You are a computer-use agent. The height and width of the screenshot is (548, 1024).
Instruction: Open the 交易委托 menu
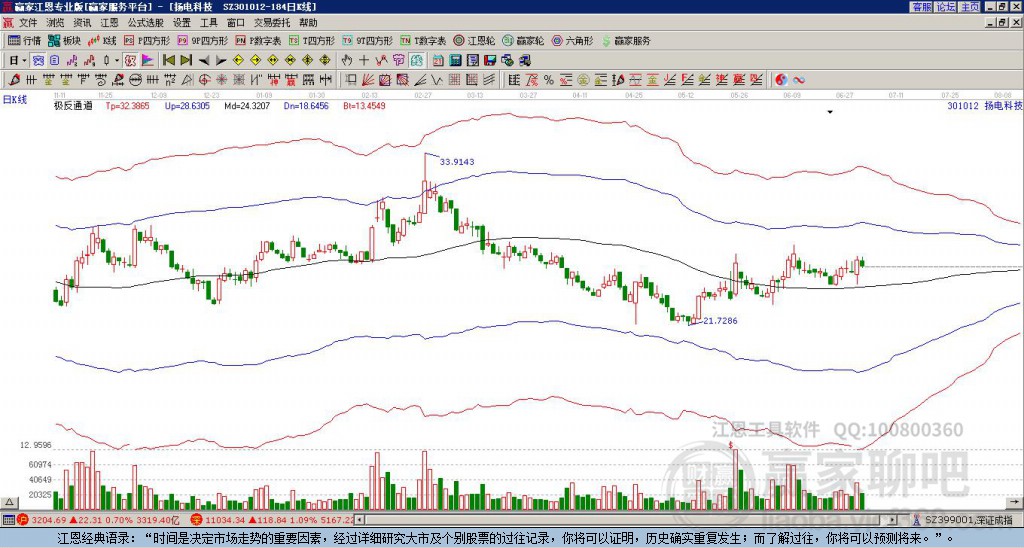point(272,23)
